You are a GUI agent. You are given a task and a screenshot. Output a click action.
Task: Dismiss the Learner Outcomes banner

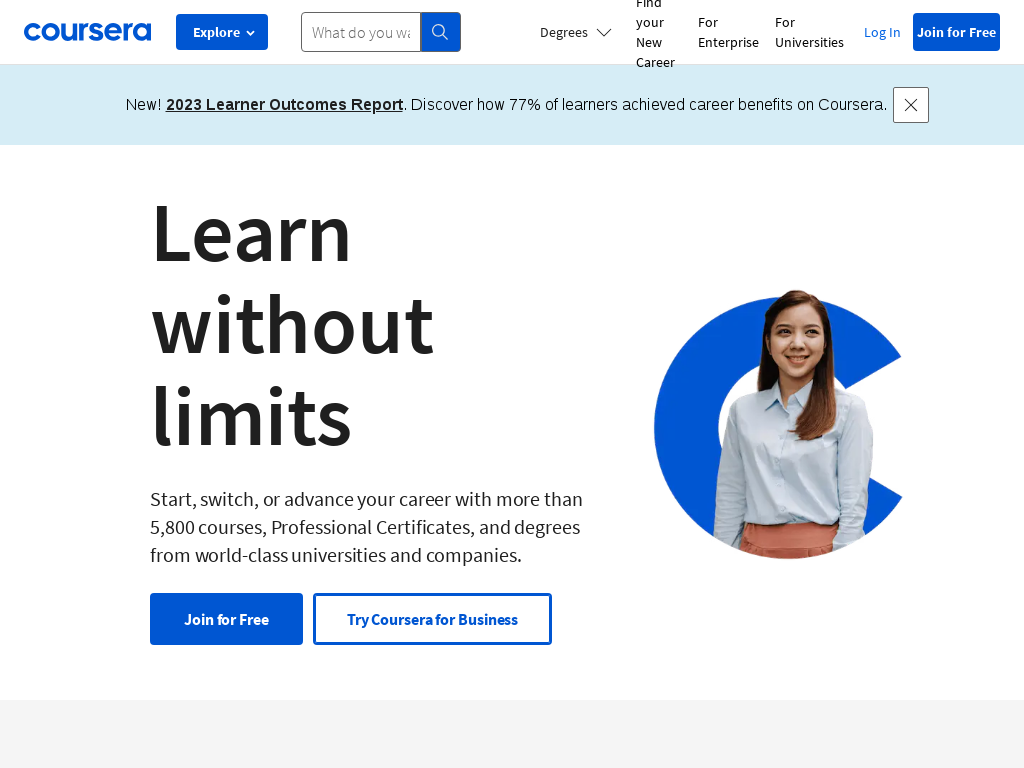click(x=910, y=104)
